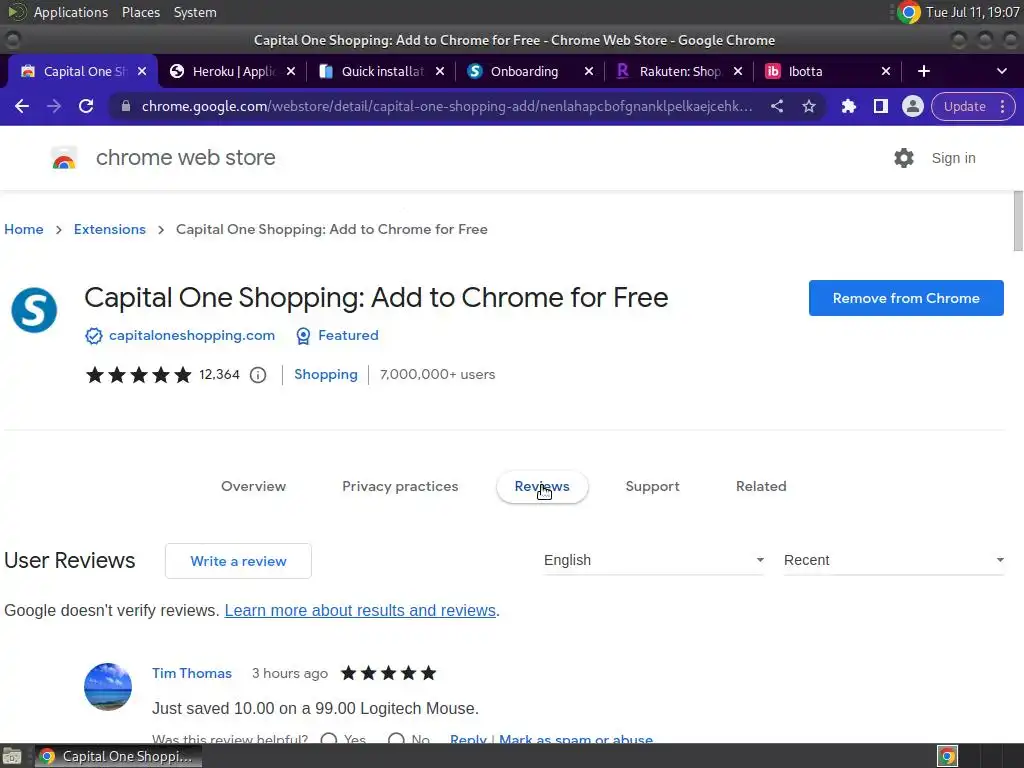
Task: Click Capital One Shoppi... taskbar window button
Action: pos(118,756)
